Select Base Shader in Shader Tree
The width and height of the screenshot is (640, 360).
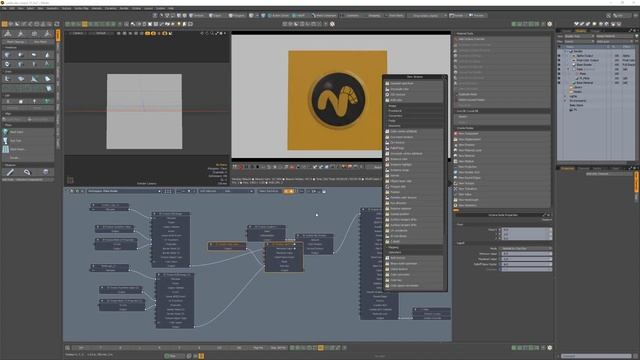point(584,65)
